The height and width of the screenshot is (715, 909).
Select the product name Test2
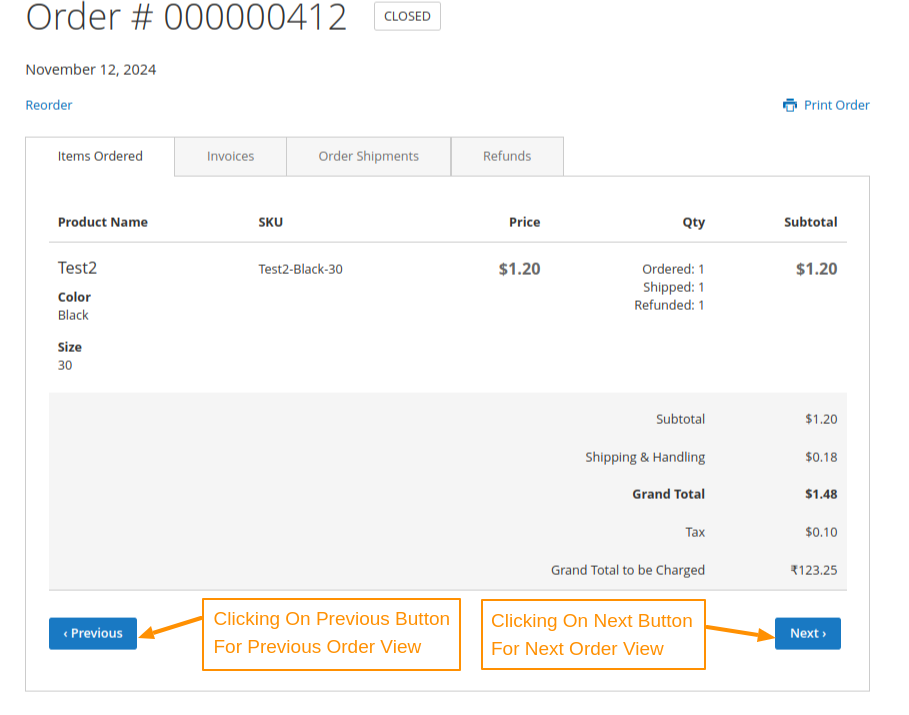coord(77,267)
